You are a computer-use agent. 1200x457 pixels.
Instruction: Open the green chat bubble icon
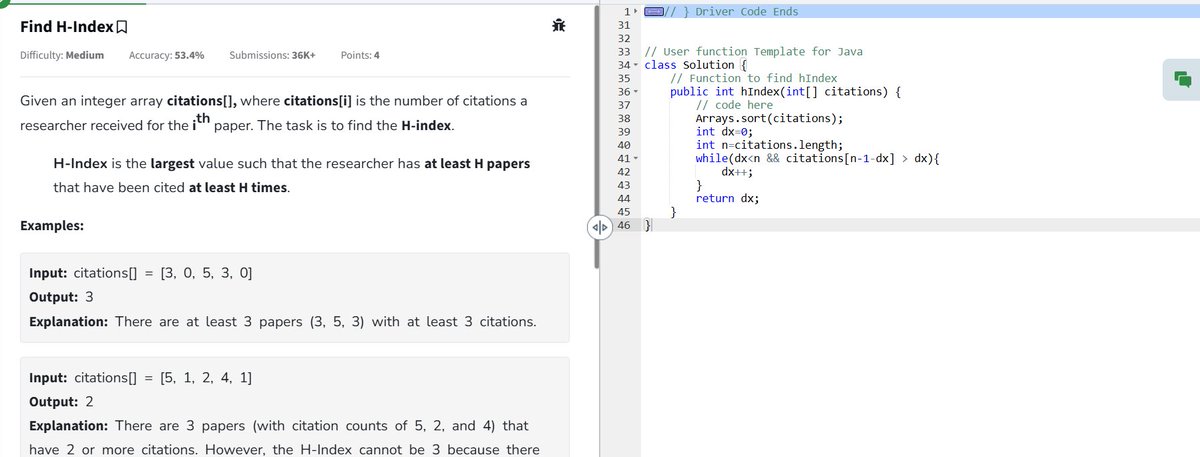tap(1181, 80)
